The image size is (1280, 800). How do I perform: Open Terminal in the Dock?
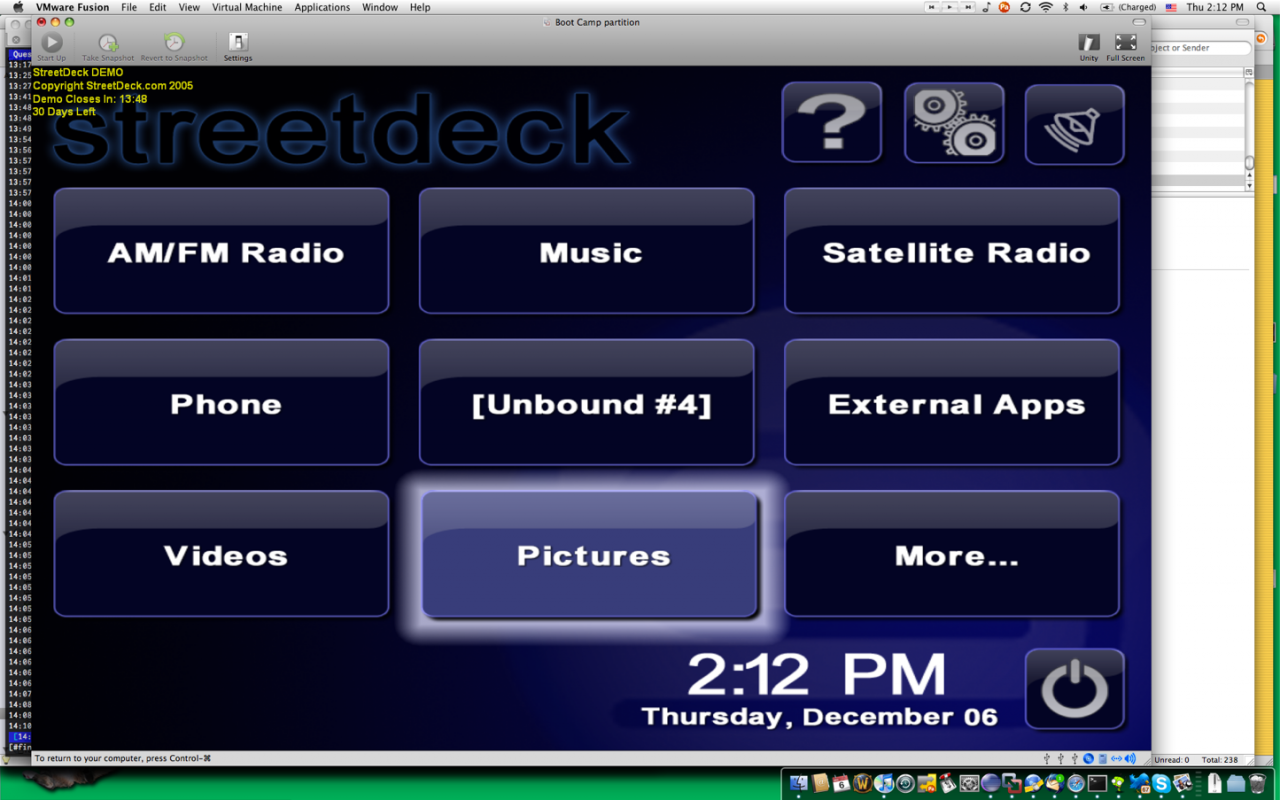click(x=1097, y=783)
